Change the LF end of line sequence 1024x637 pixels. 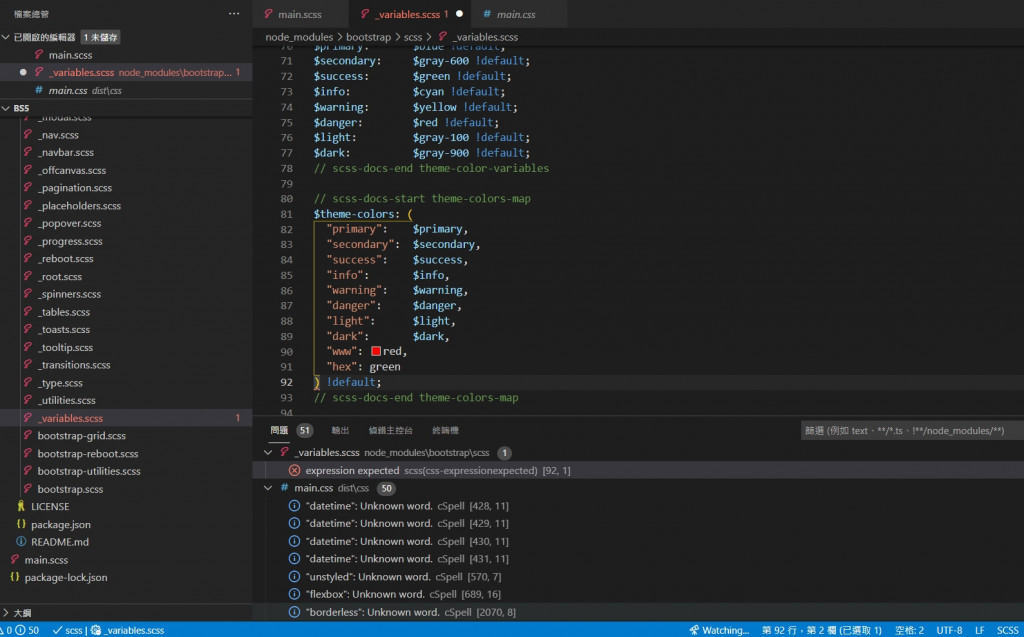point(979,630)
